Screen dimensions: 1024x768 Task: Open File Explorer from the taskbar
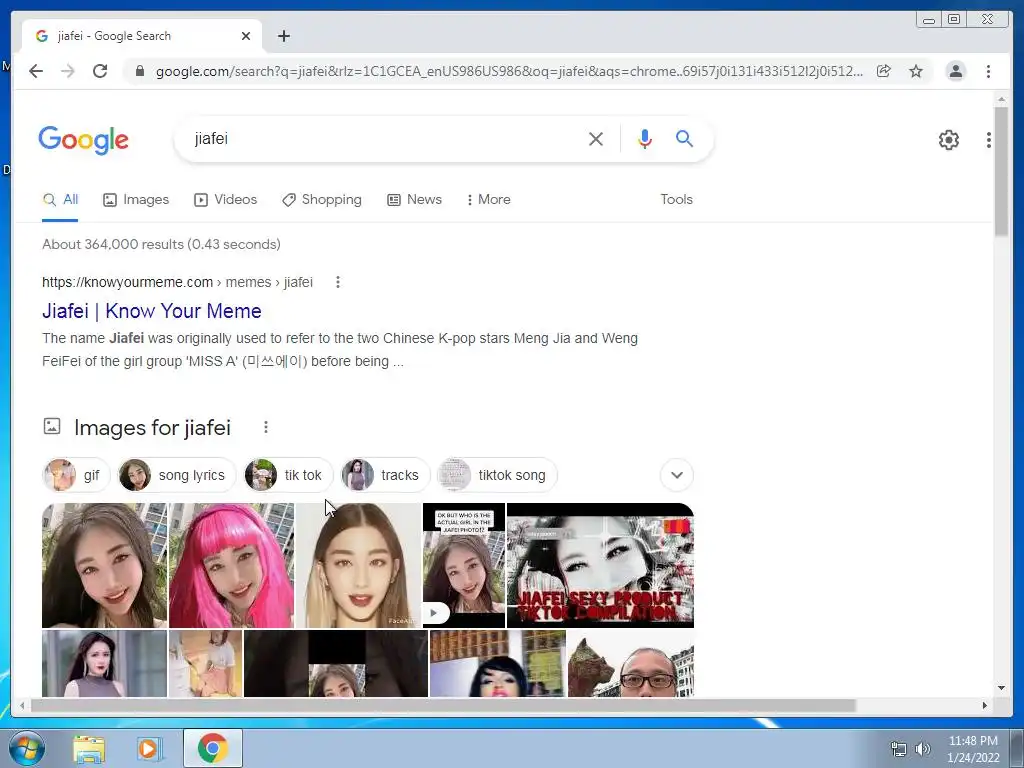coord(89,748)
